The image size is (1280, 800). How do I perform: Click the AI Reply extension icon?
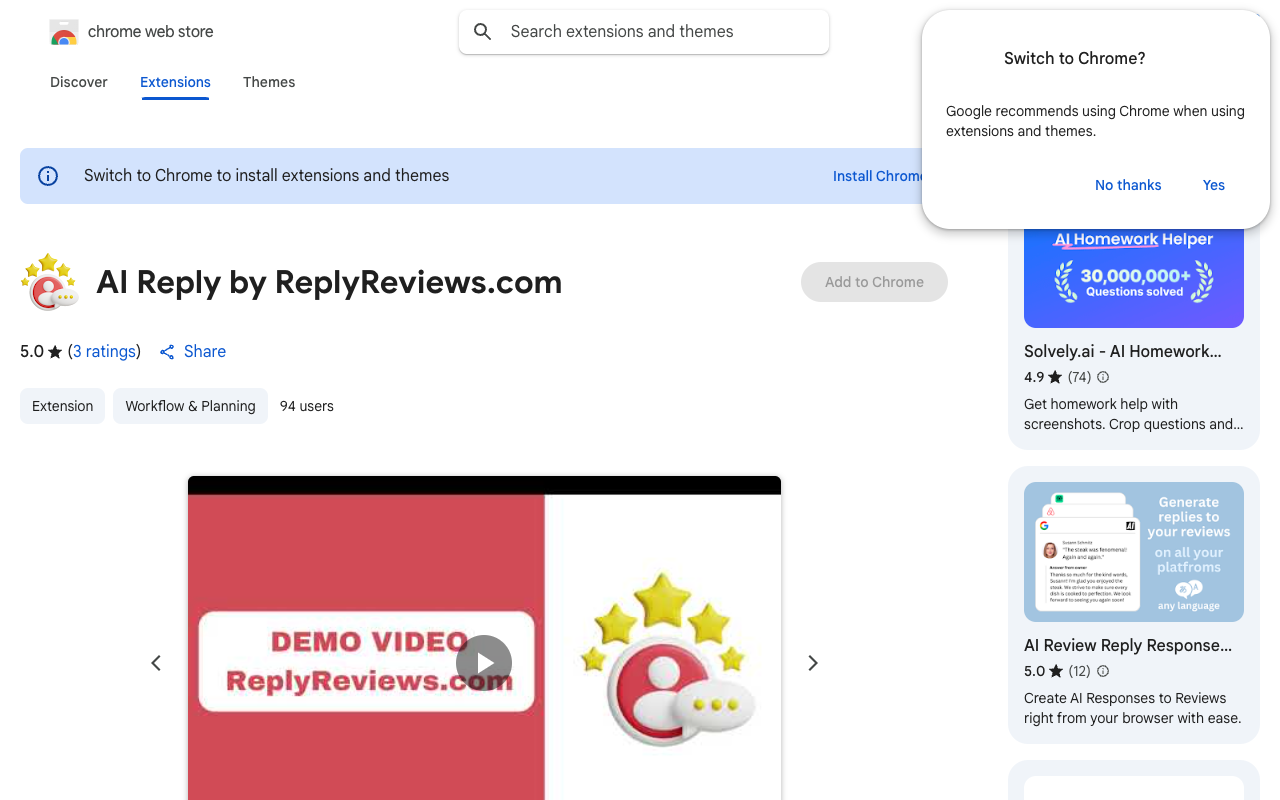point(49,282)
